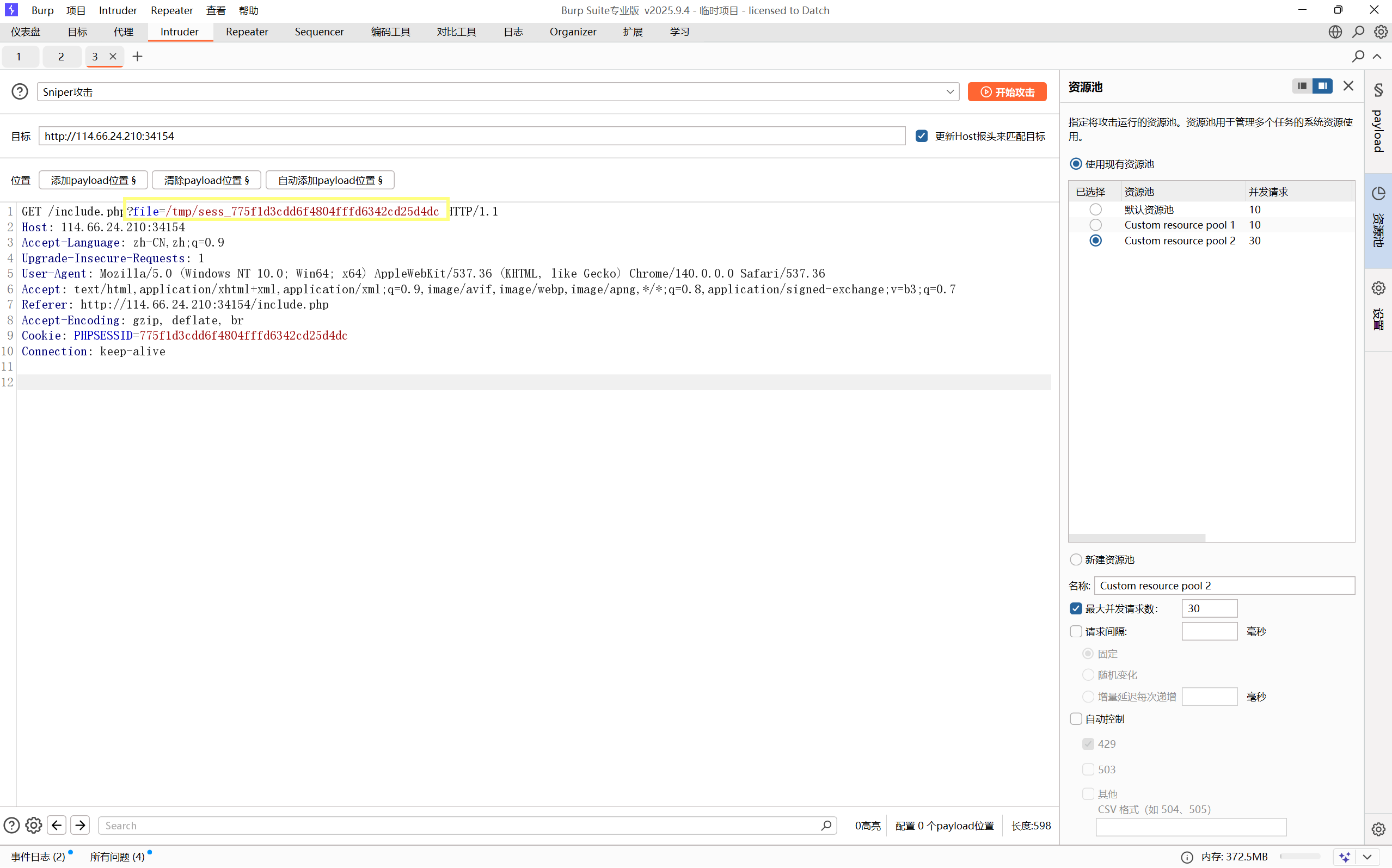Click the resource pool table horizontal scrollbar
This screenshot has height=868, width=1392.
(x=1137, y=538)
